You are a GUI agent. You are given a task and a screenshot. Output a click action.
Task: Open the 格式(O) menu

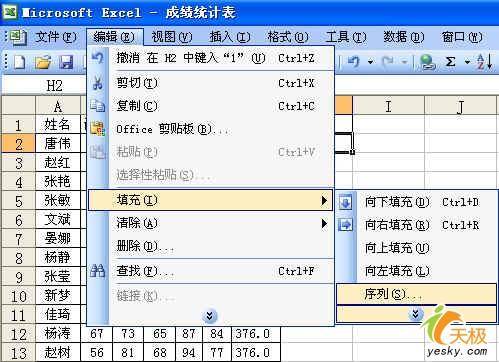[x=288, y=37]
